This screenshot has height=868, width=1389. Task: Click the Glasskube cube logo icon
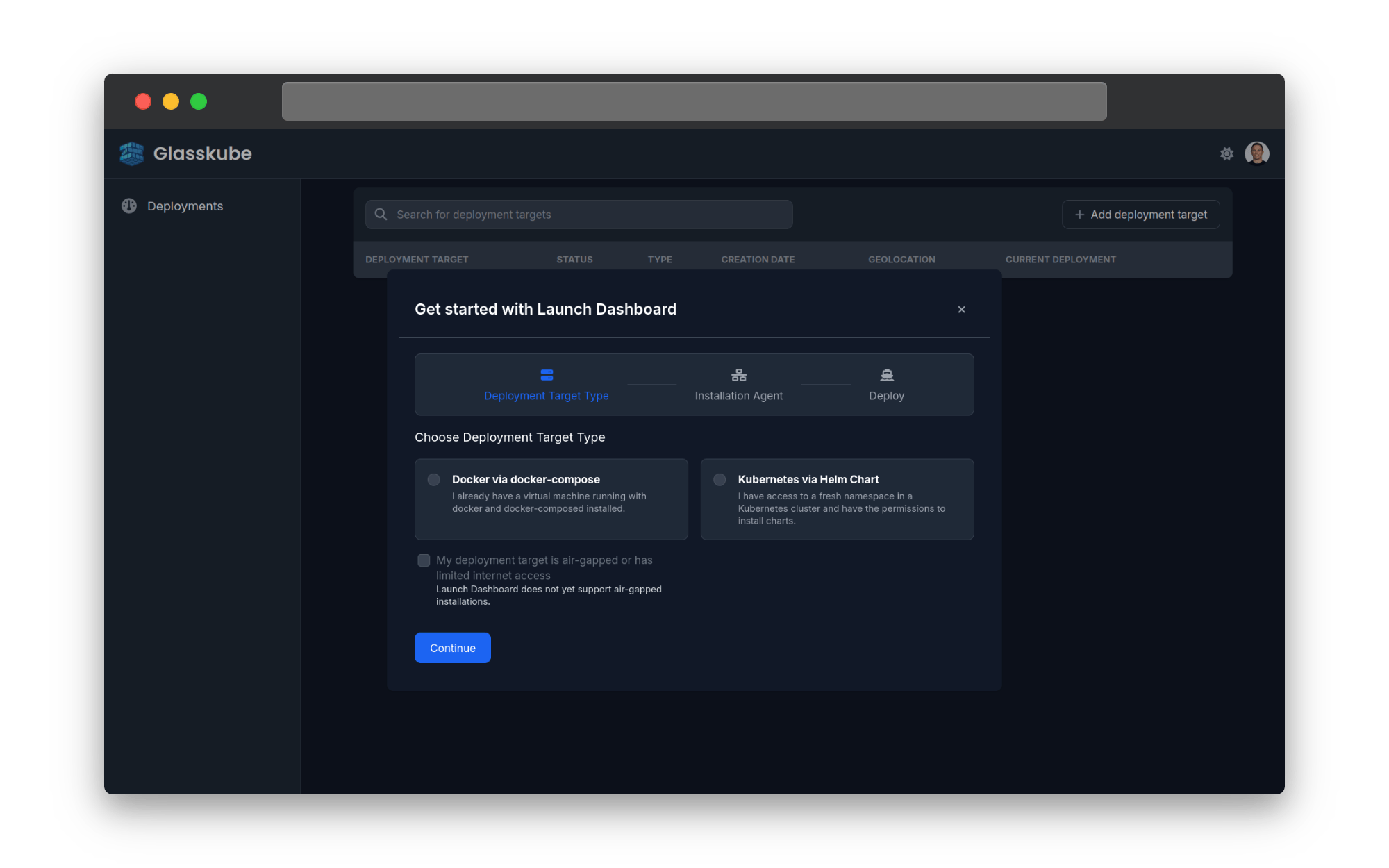point(132,153)
